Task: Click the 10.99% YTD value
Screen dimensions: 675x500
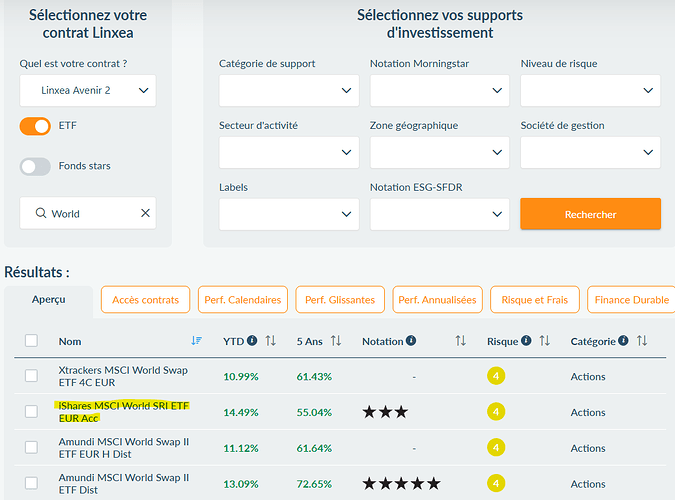Action: (x=241, y=377)
